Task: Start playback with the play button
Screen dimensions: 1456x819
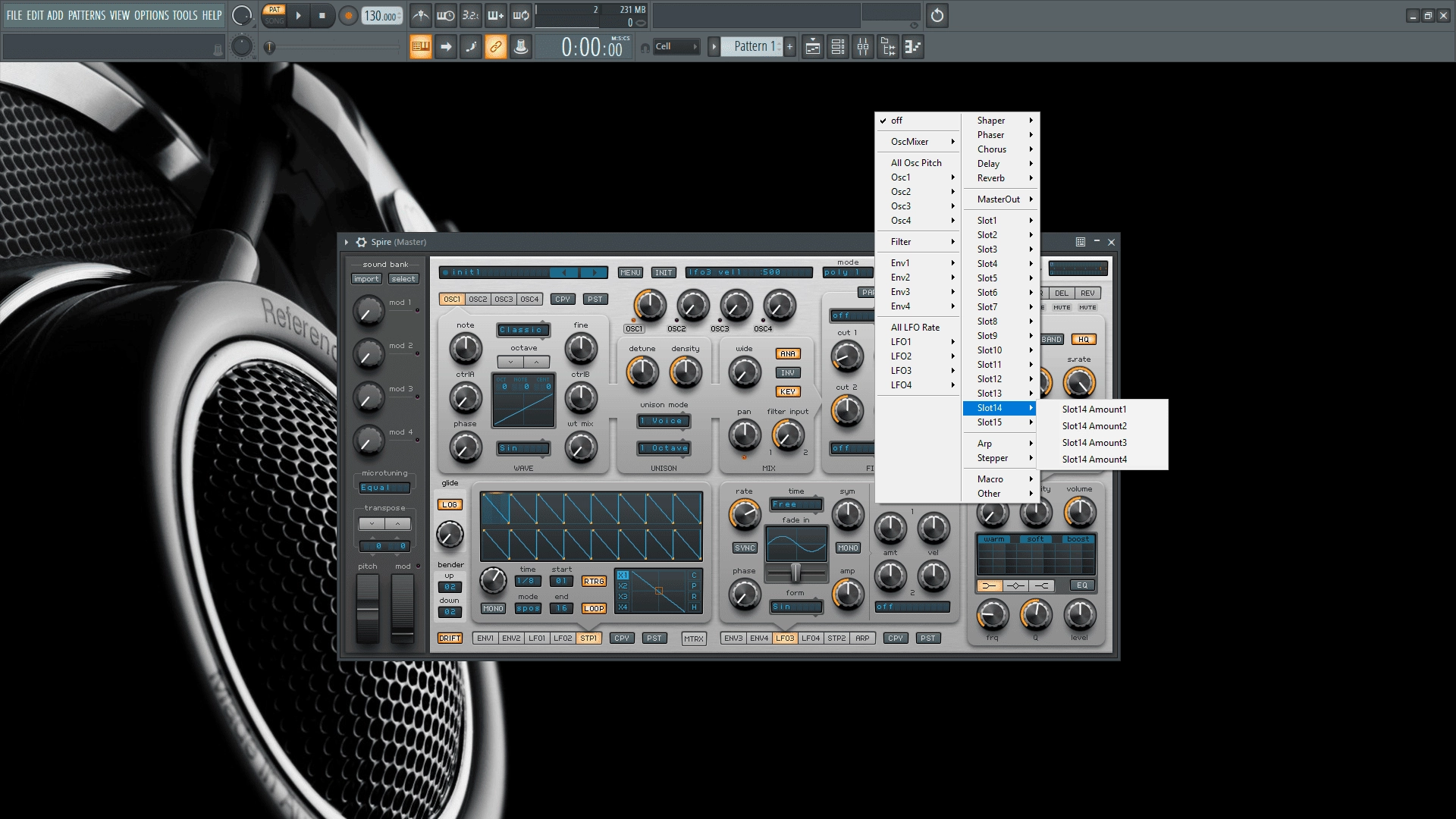Action: [298, 15]
